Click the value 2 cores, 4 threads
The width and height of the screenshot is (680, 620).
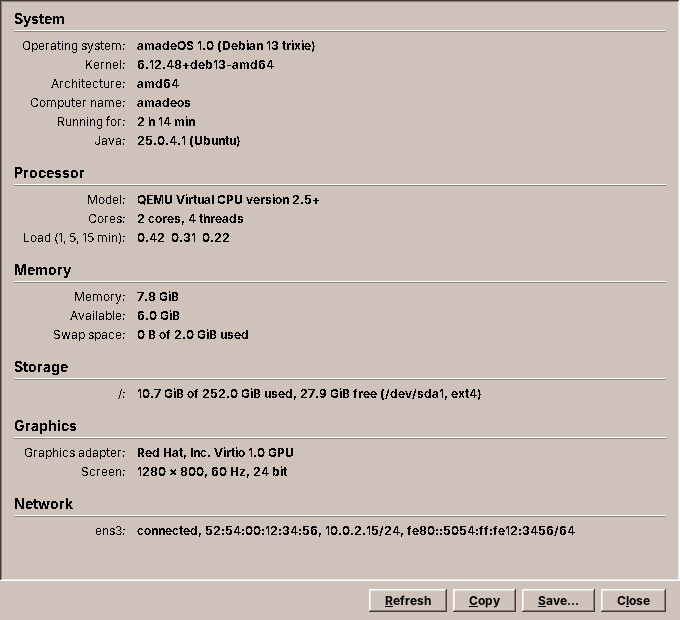pyautogui.click(x=190, y=219)
